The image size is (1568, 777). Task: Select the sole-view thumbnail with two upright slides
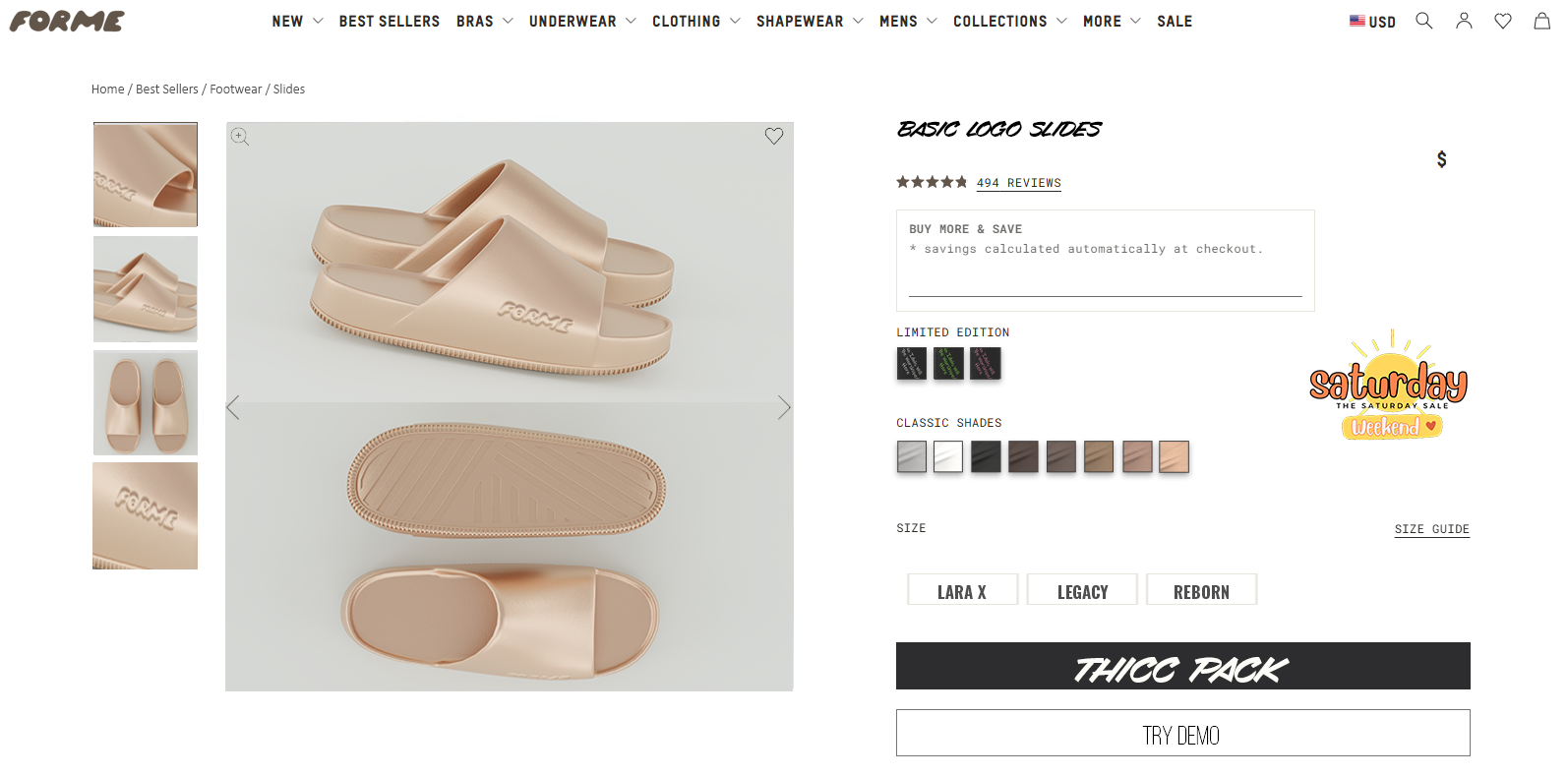pyautogui.click(x=146, y=403)
